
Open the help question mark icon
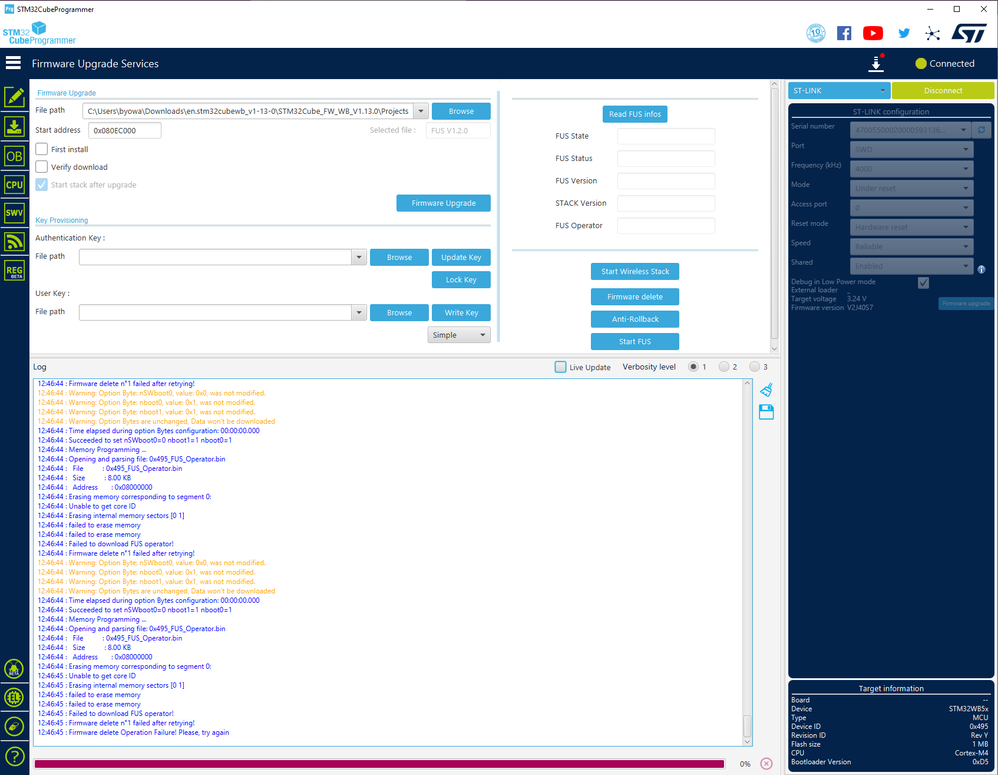pyautogui.click(x=14, y=757)
